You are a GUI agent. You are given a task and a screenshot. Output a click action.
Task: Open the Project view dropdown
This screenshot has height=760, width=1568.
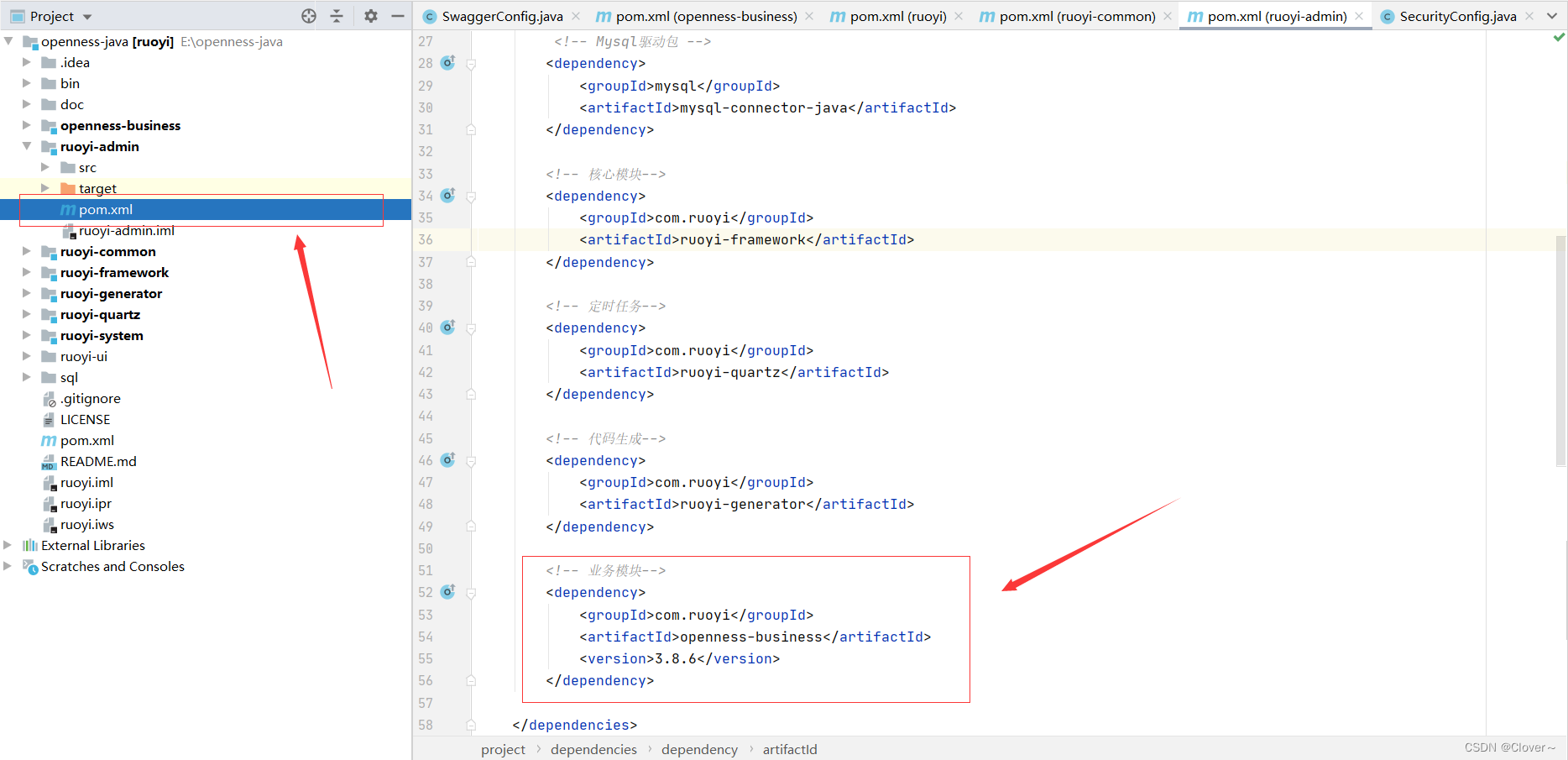point(87,17)
